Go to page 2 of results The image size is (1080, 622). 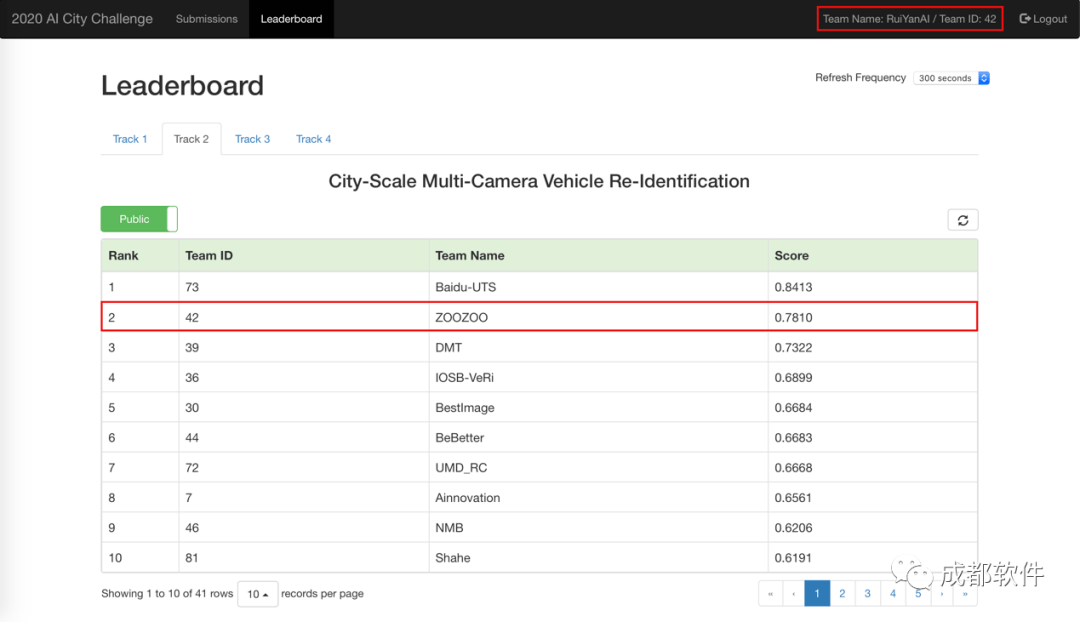coord(842,594)
